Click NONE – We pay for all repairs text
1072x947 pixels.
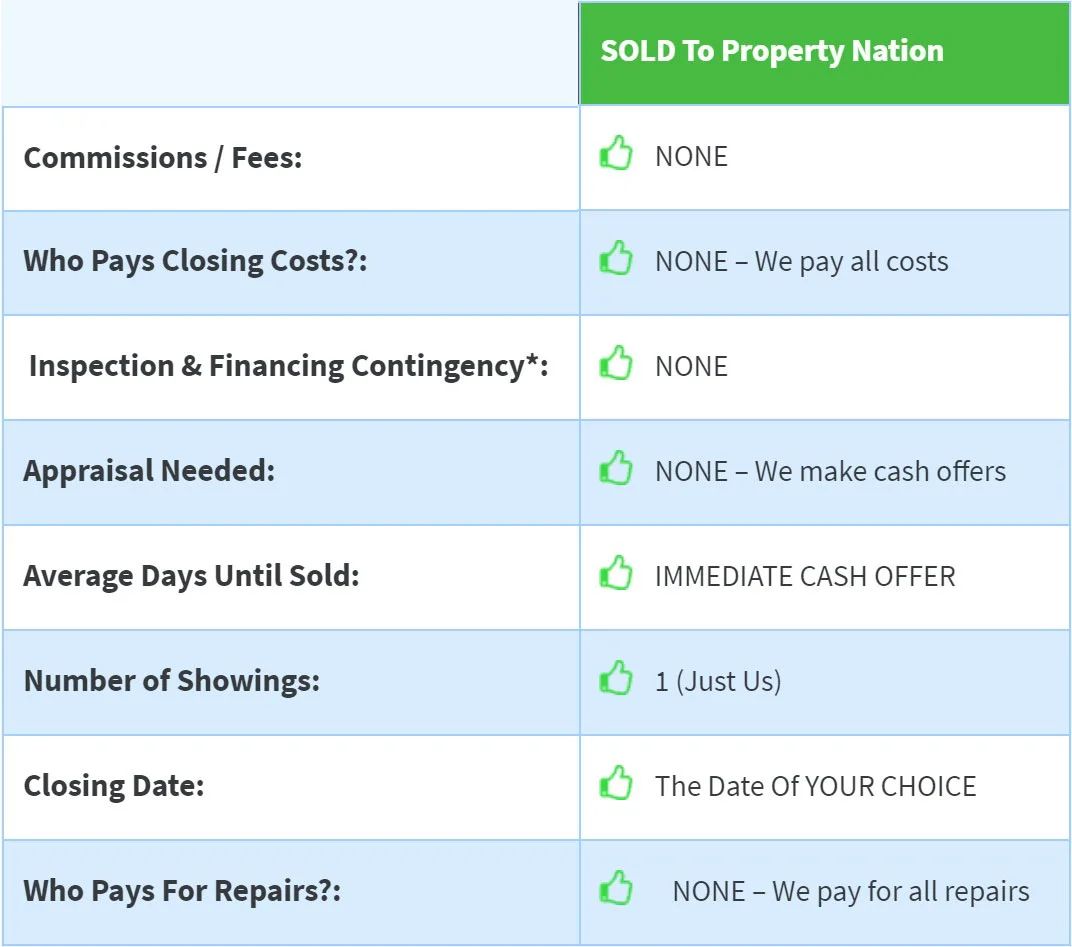coord(851,892)
